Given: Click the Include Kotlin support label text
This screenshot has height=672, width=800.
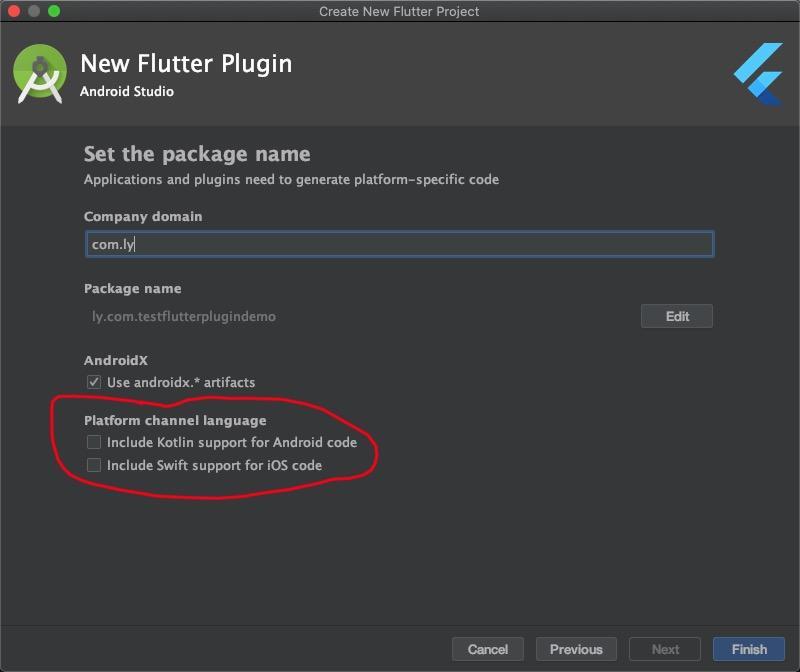Looking at the screenshot, I should tap(232, 442).
